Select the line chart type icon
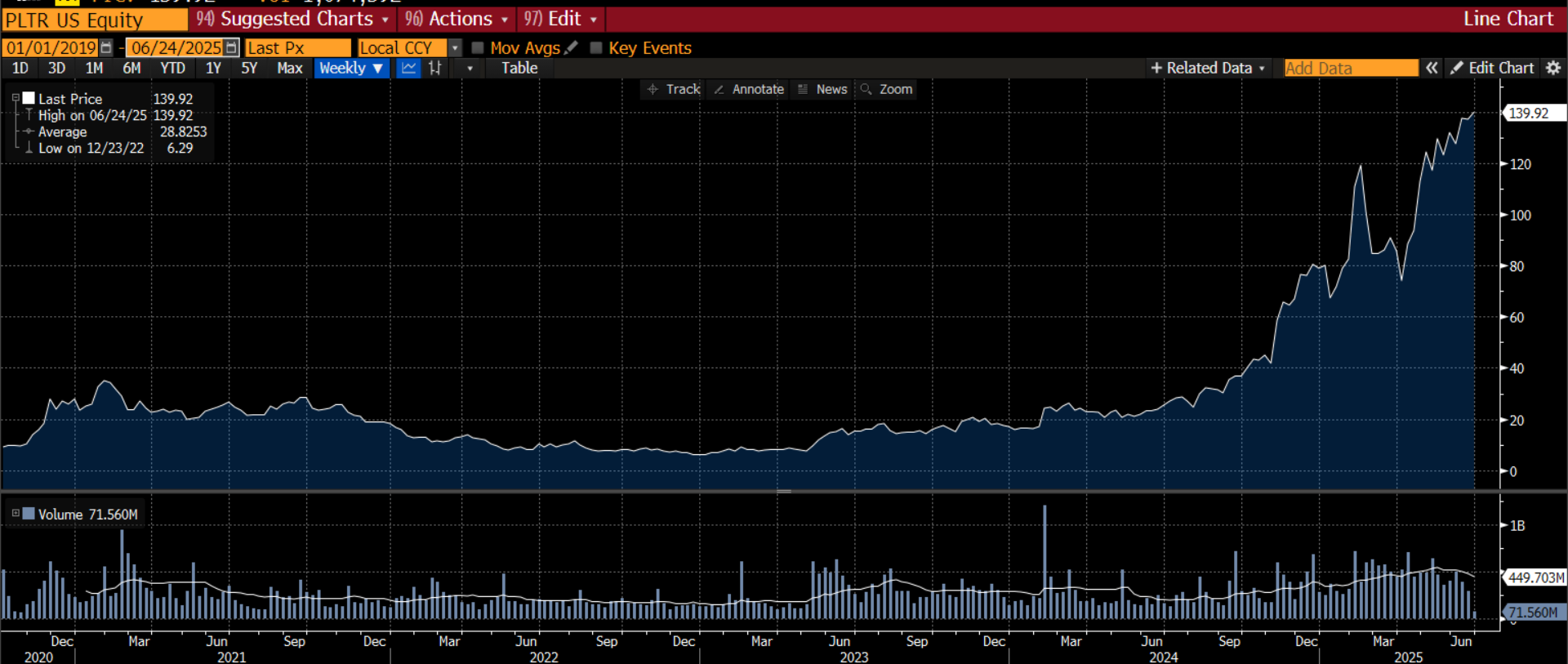The height and width of the screenshot is (664, 1568). (x=408, y=69)
